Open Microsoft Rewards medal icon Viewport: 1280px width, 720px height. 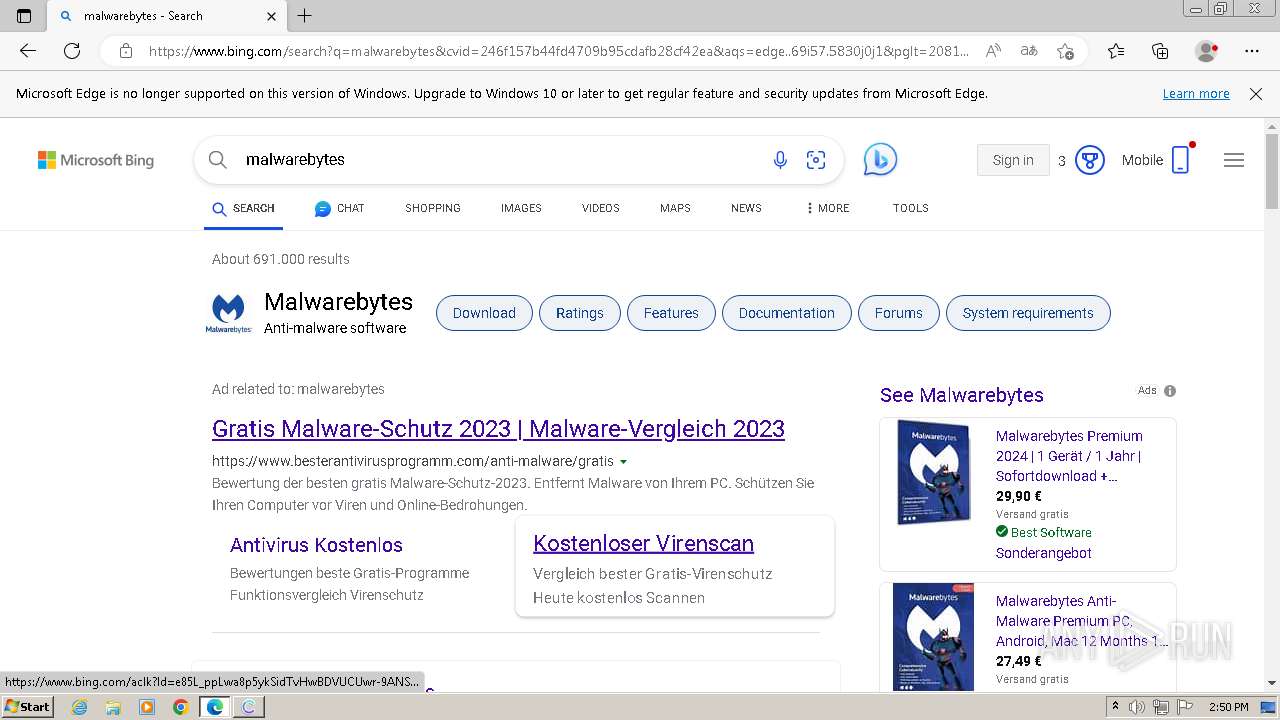click(1089, 160)
